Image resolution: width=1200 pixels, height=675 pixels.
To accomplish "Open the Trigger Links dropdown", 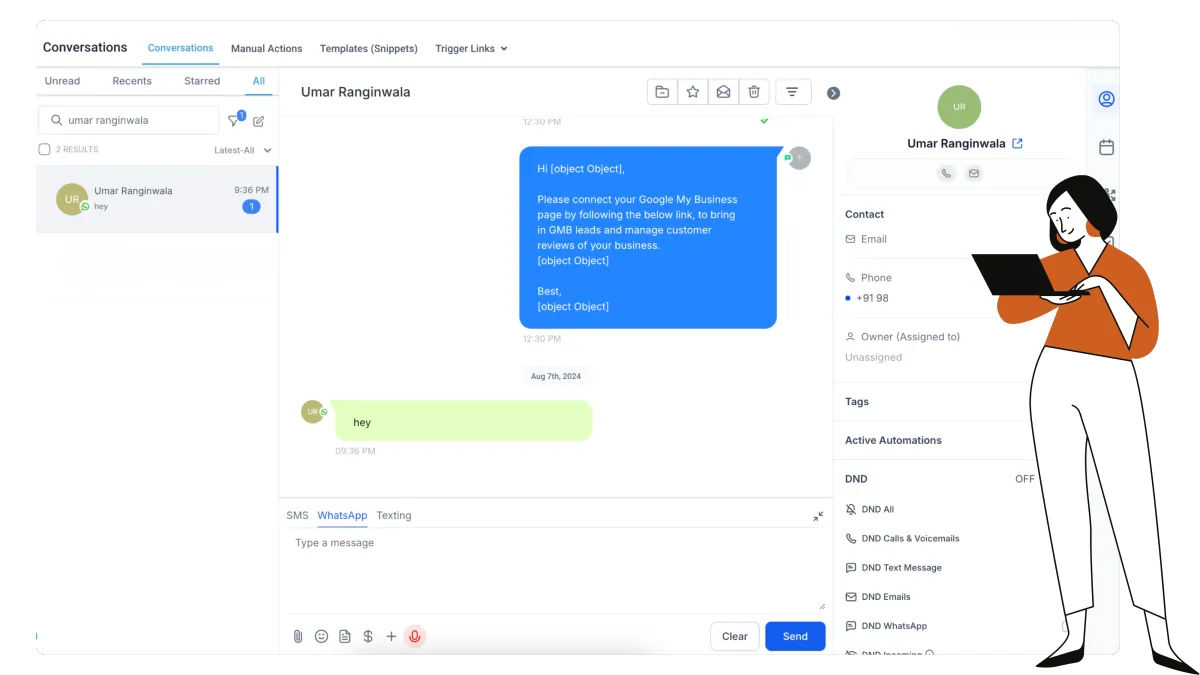I will [x=471, y=48].
